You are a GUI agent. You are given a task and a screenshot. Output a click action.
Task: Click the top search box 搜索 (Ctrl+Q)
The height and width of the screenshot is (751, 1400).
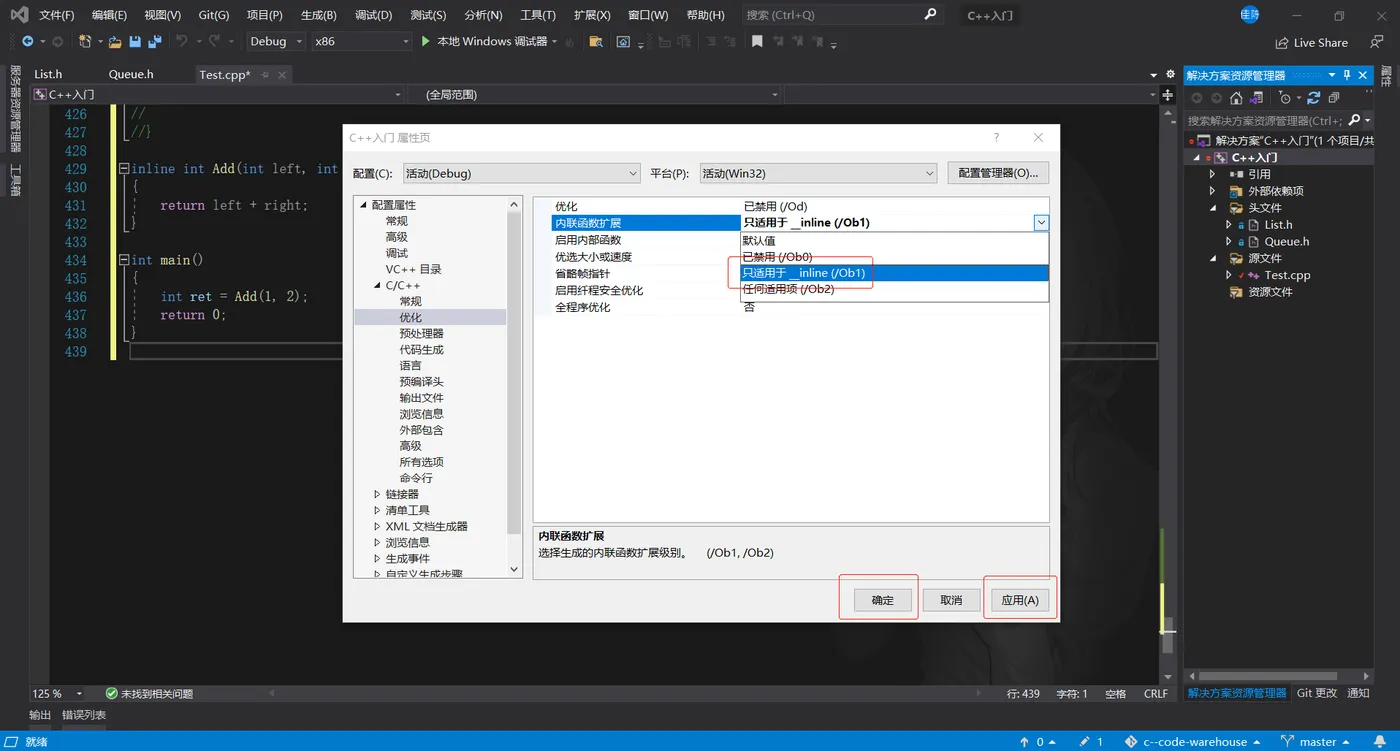843,15
